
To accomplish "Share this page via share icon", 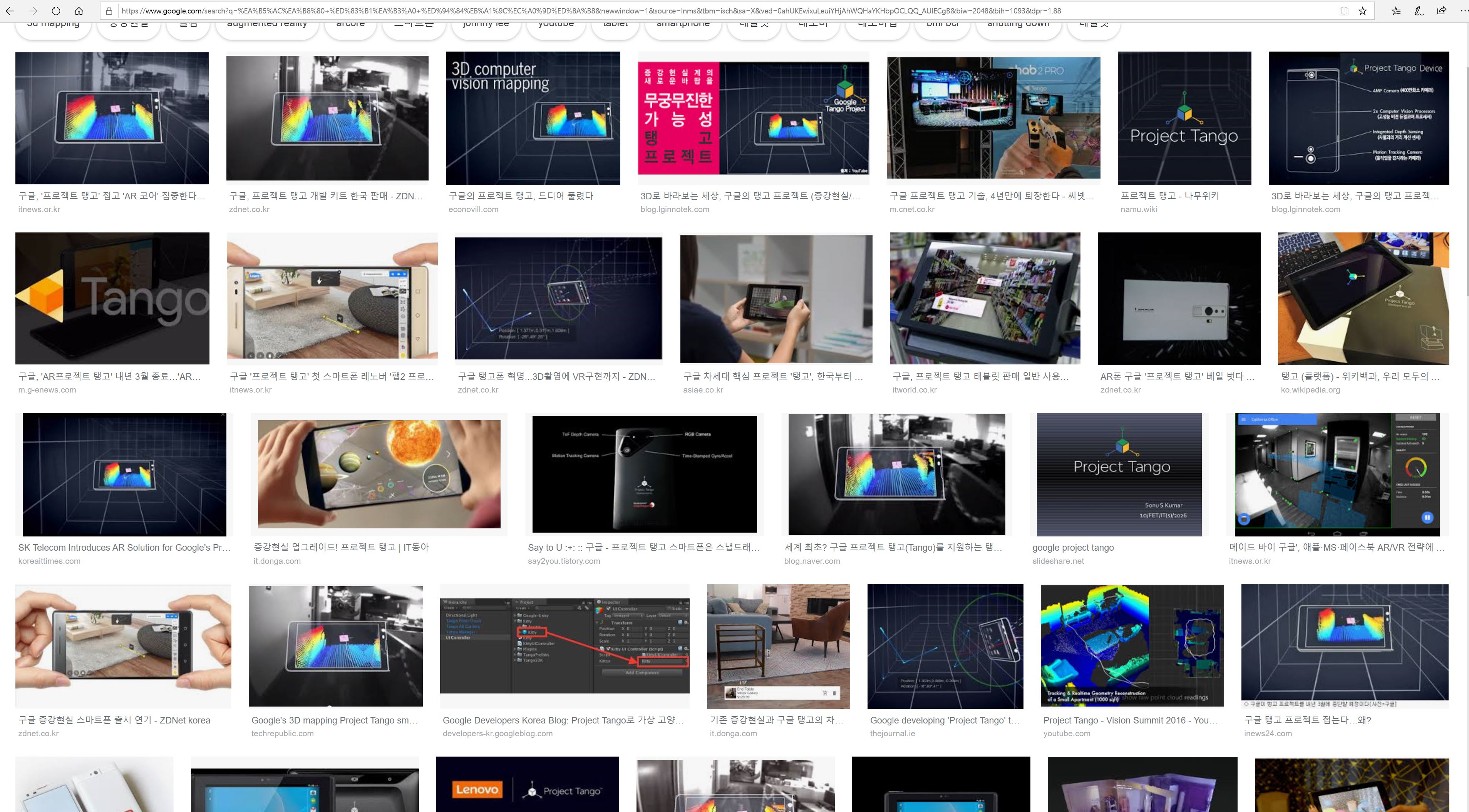I will tap(1441, 11).
